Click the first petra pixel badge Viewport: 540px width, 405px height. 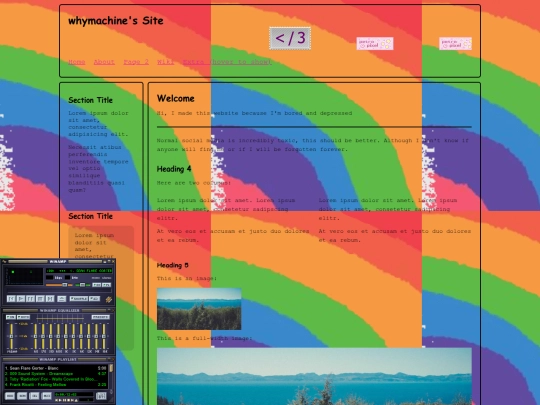pos(375,43)
